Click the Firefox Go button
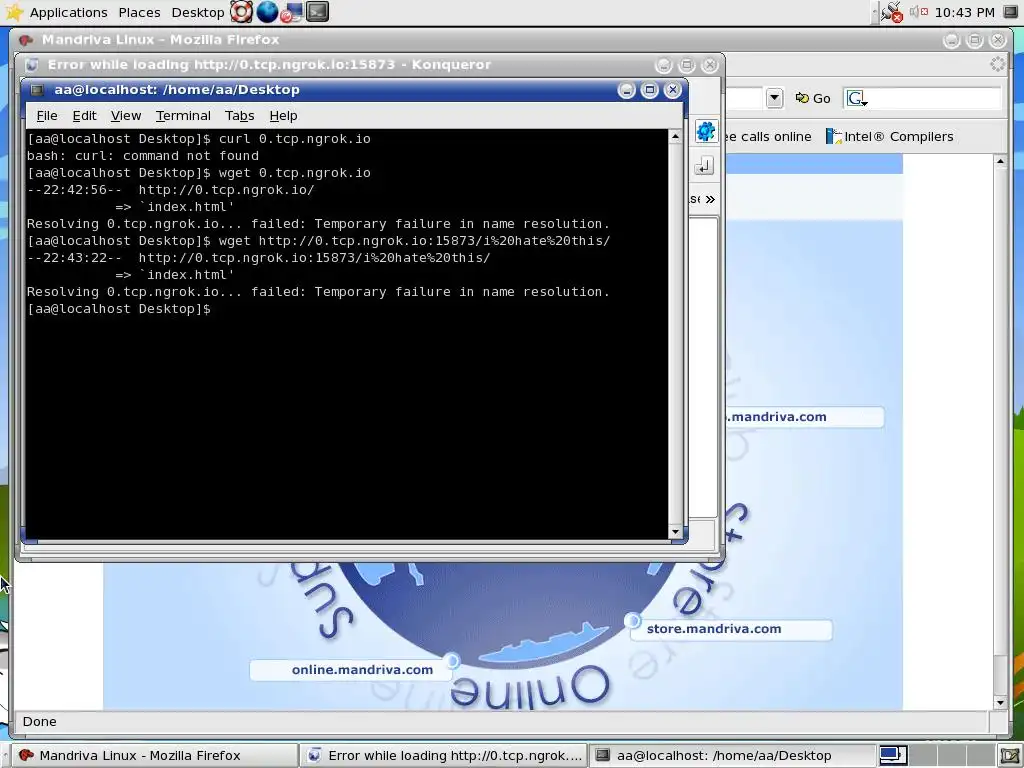Viewport: 1024px width, 768px height. click(x=812, y=98)
